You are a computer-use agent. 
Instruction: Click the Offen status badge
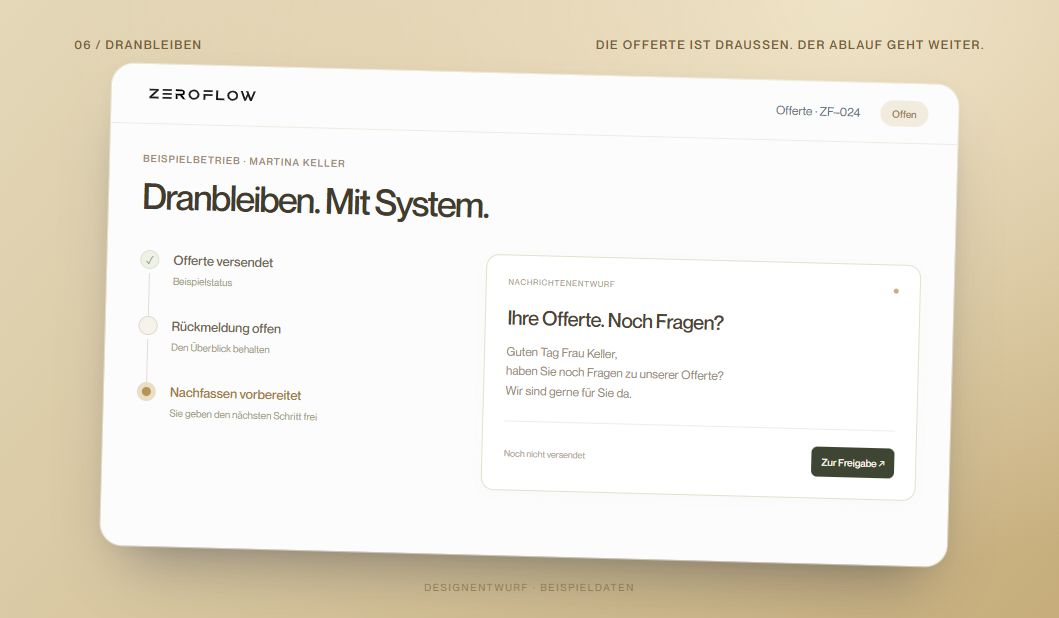pos(904,114)
